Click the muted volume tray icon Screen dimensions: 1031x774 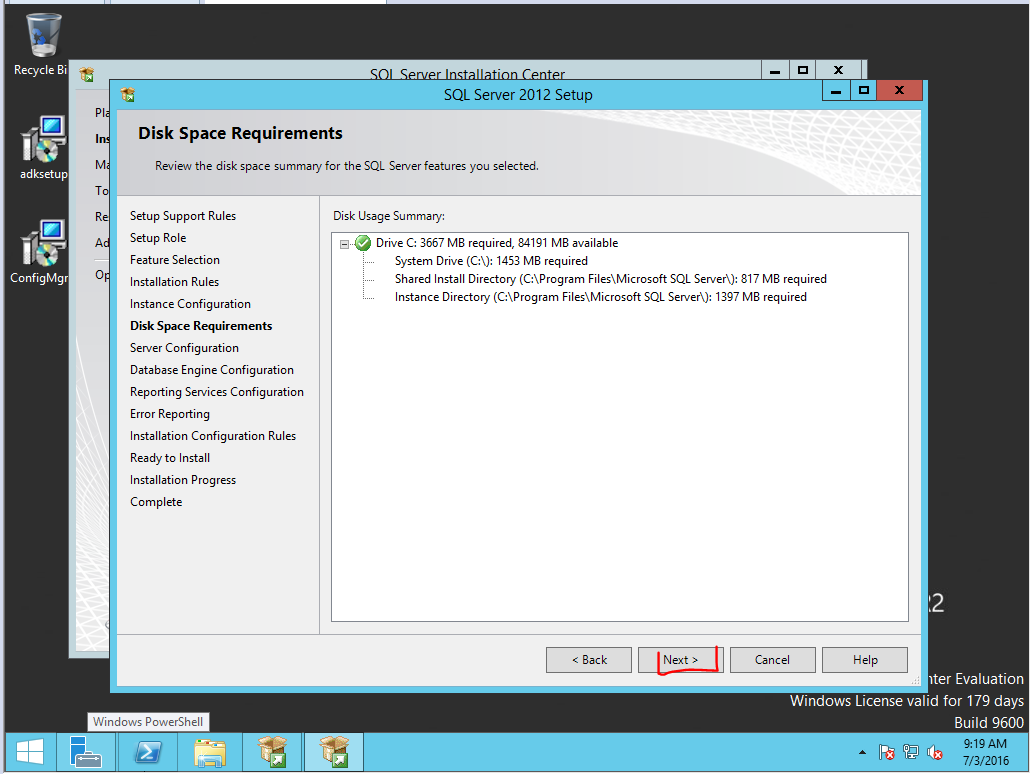pos(934,752)
